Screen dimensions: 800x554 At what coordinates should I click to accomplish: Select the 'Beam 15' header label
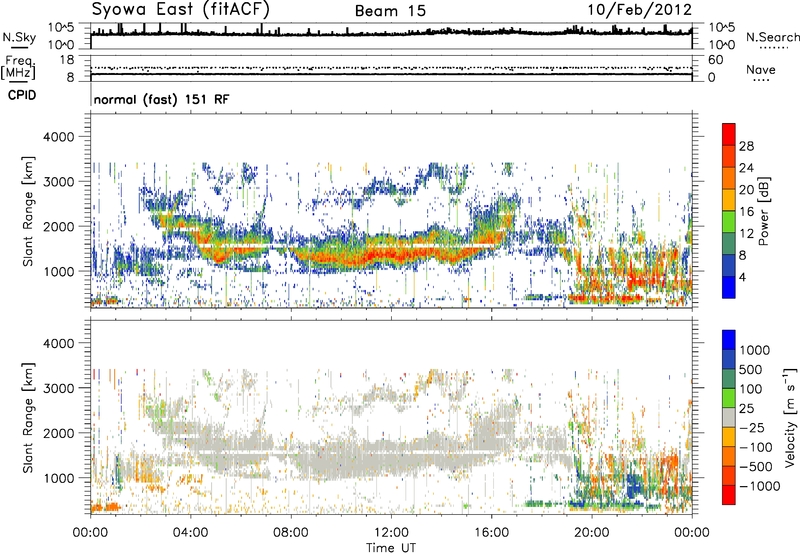(x=390, y=11)
